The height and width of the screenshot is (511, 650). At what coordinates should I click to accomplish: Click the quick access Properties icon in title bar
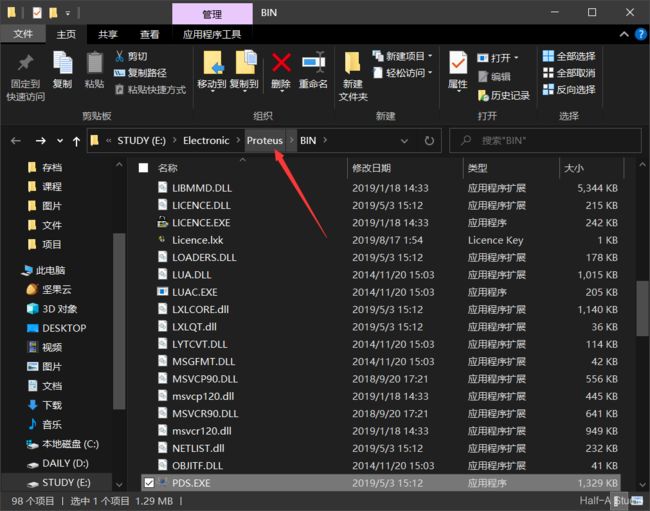[x=37, y=13]
